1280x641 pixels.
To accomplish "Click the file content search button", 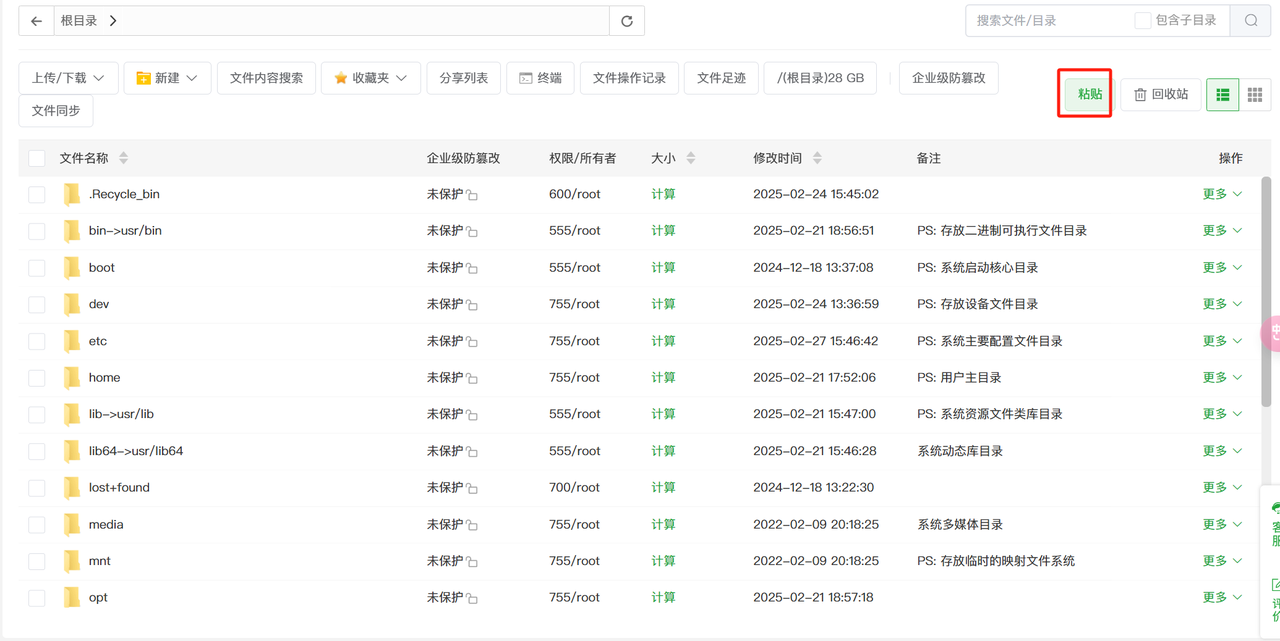I will 266,78.
